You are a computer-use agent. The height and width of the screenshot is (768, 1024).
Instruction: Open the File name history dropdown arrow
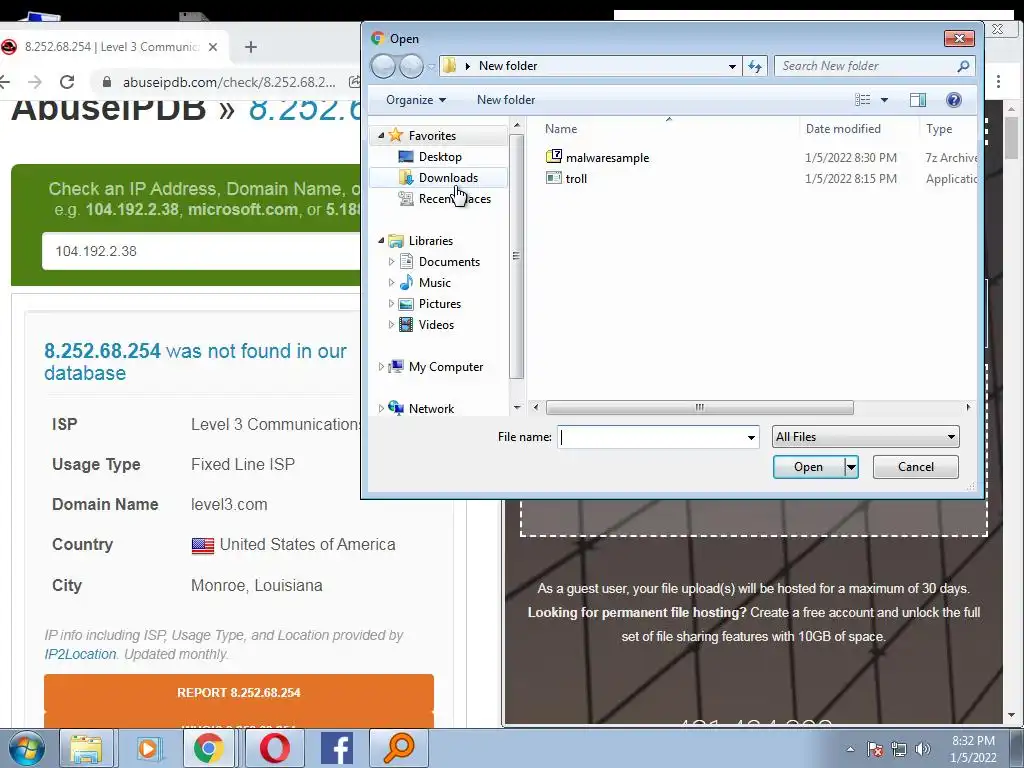(751, 438)
